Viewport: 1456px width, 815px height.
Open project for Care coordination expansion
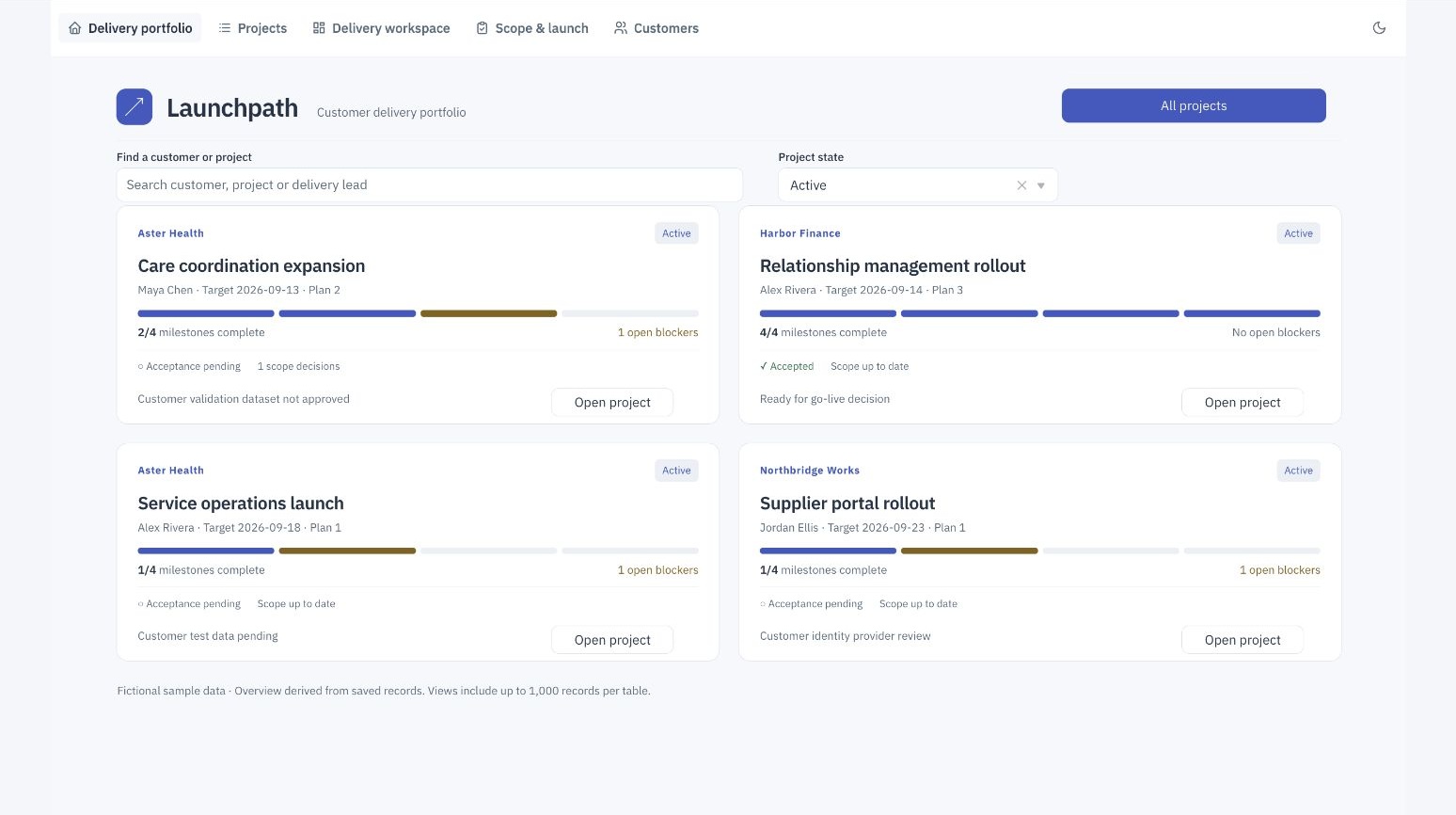(612, 402)
